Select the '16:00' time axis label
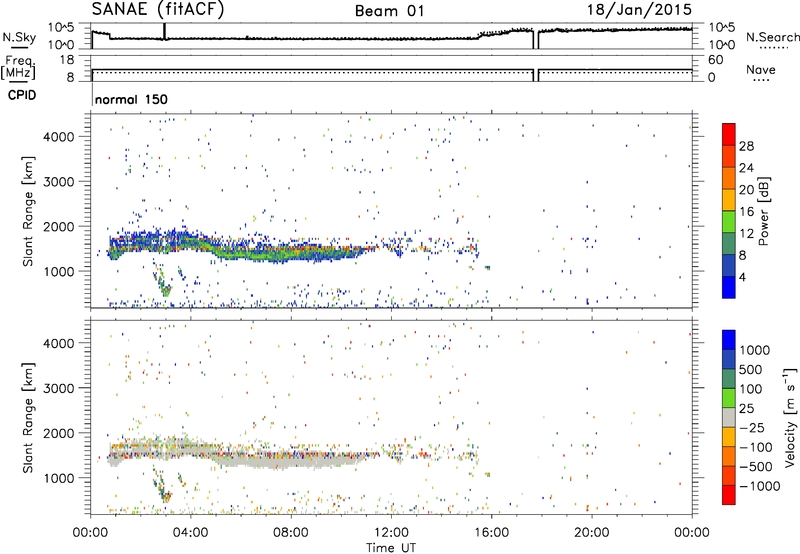The width and height of the screenshot is (800, 554). click(492, 533)
